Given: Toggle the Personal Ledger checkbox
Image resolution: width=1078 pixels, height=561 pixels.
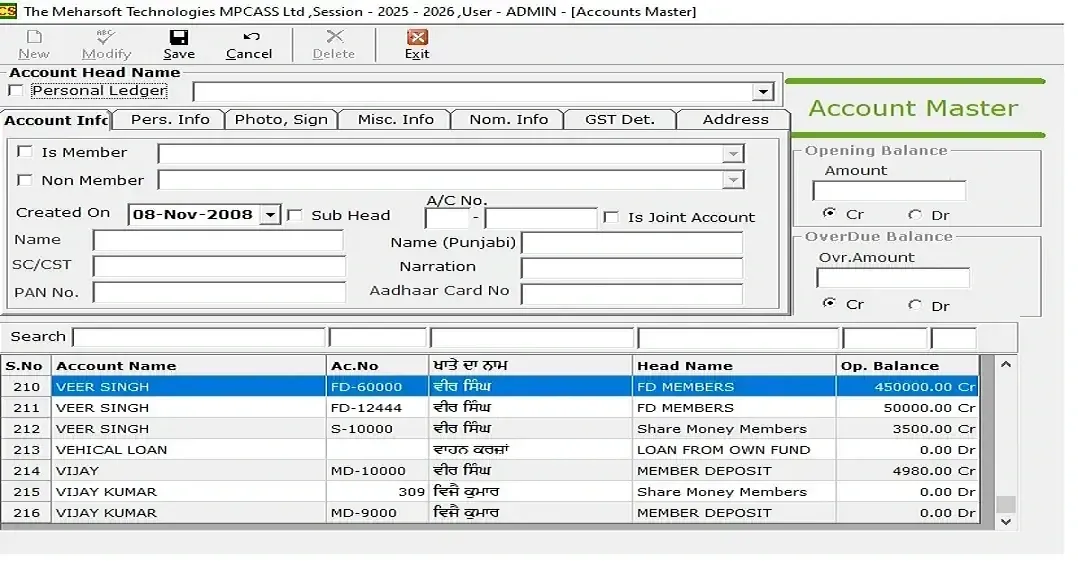Looking at the screenshot, I should 16,90.
